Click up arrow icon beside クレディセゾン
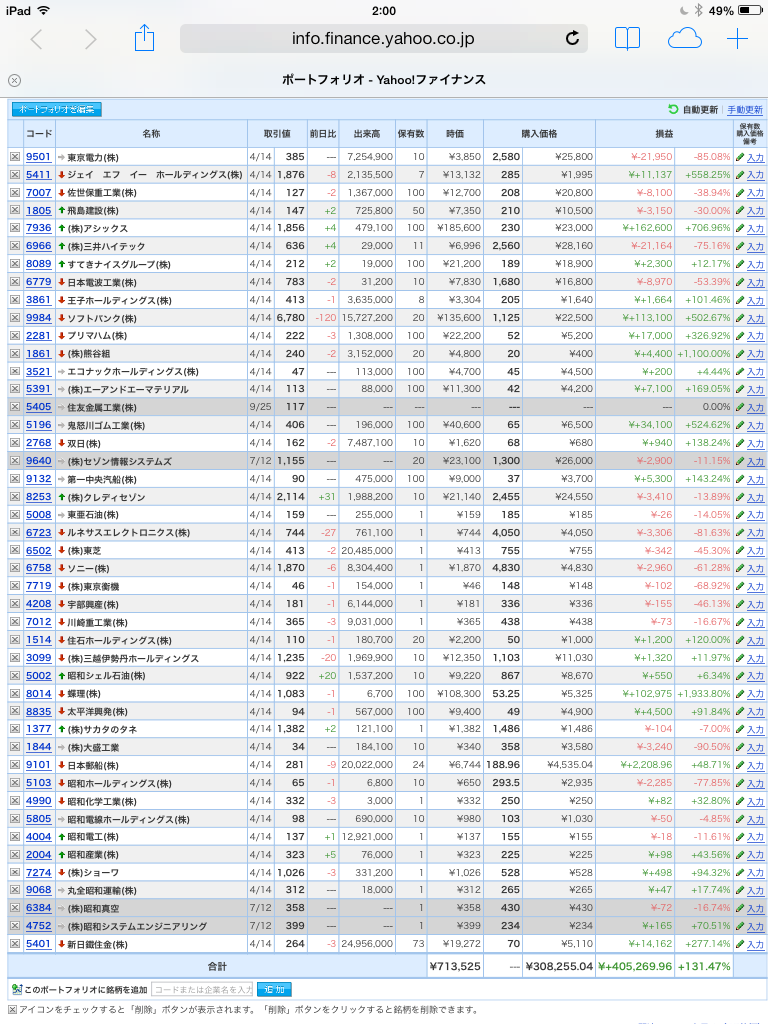Image resolution: width=768 pixels, height=1024 pixels. point(61,497)
